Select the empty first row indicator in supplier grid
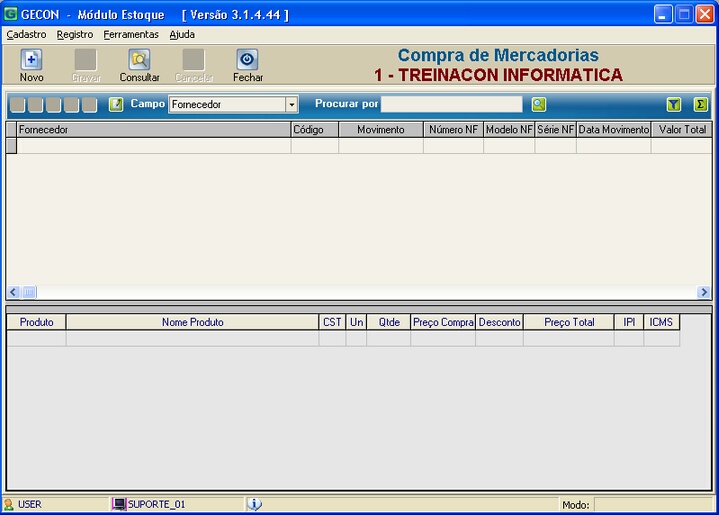Image resolution: width=719 pixels, height=515 pixels. click(11, 146)
